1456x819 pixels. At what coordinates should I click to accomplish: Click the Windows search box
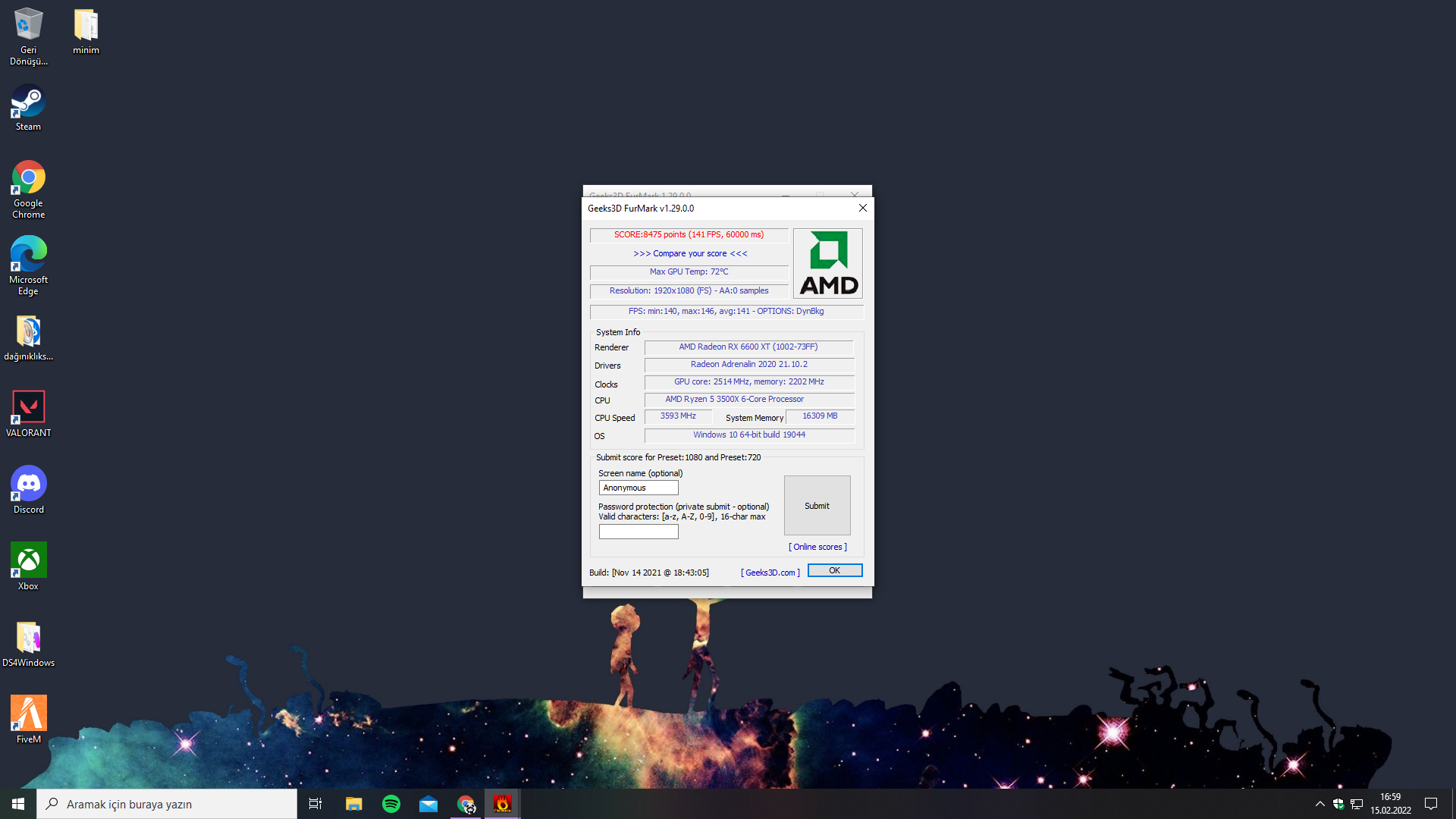[x=167, y=804]
